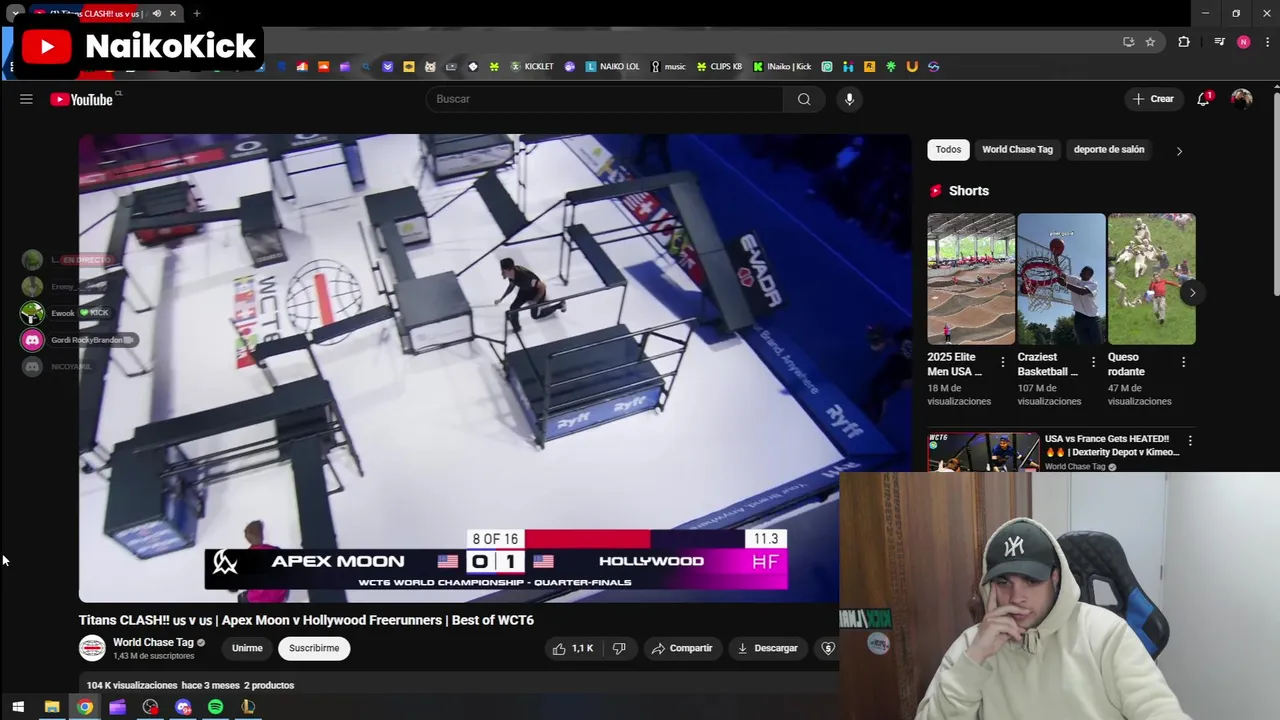
Task: Open the music bookmark
Action: click(x=668, y=67)
